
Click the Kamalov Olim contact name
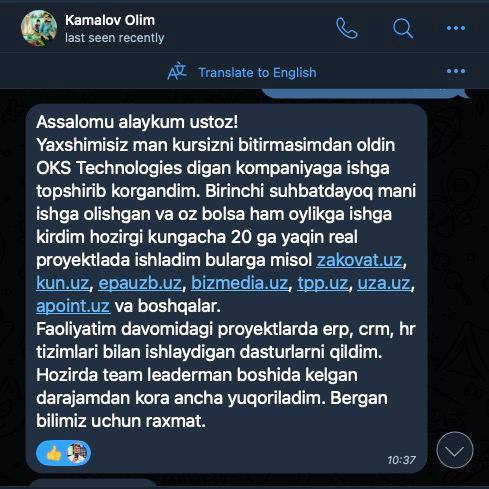point(110,20)
